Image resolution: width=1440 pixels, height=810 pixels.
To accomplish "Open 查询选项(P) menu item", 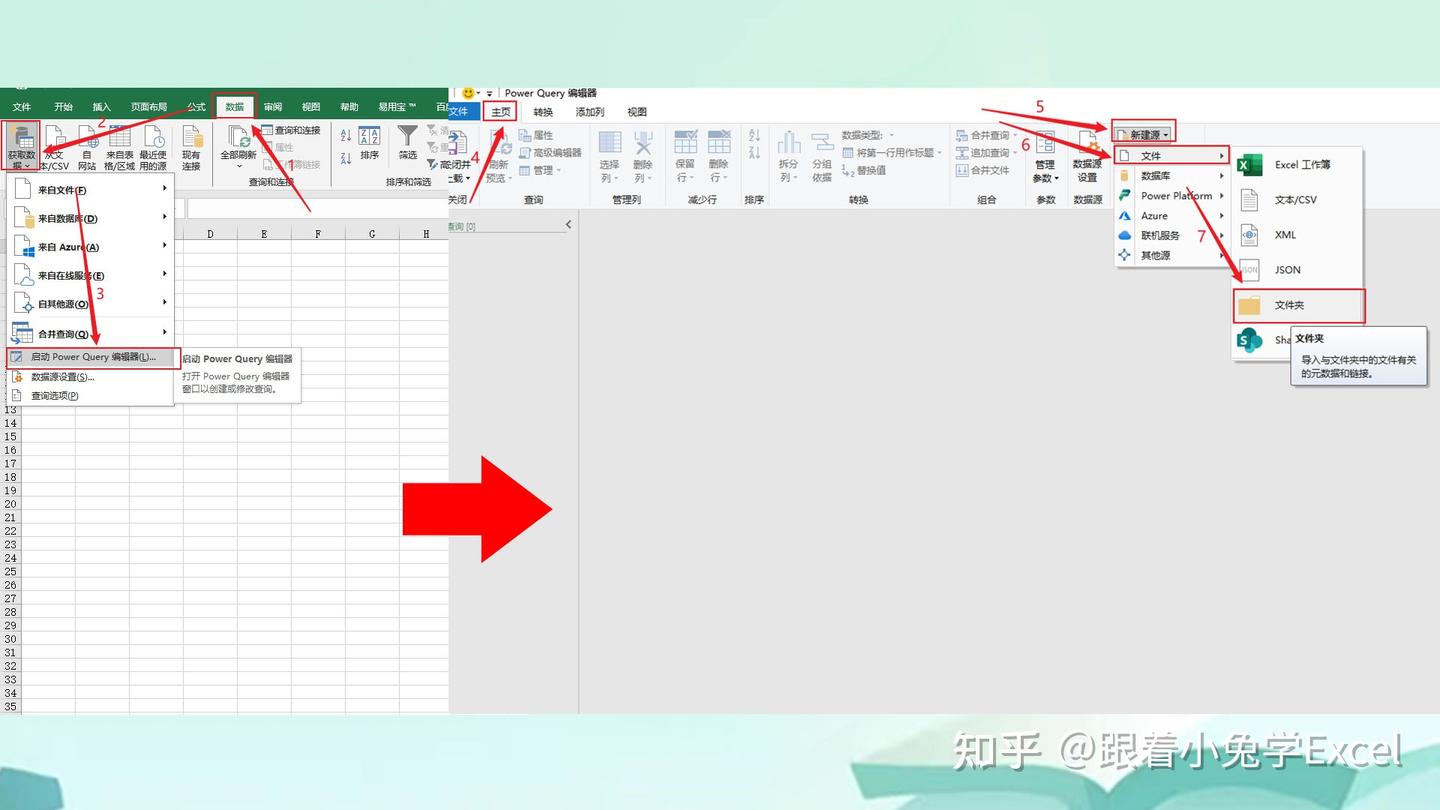I will (x=91, y=396).
